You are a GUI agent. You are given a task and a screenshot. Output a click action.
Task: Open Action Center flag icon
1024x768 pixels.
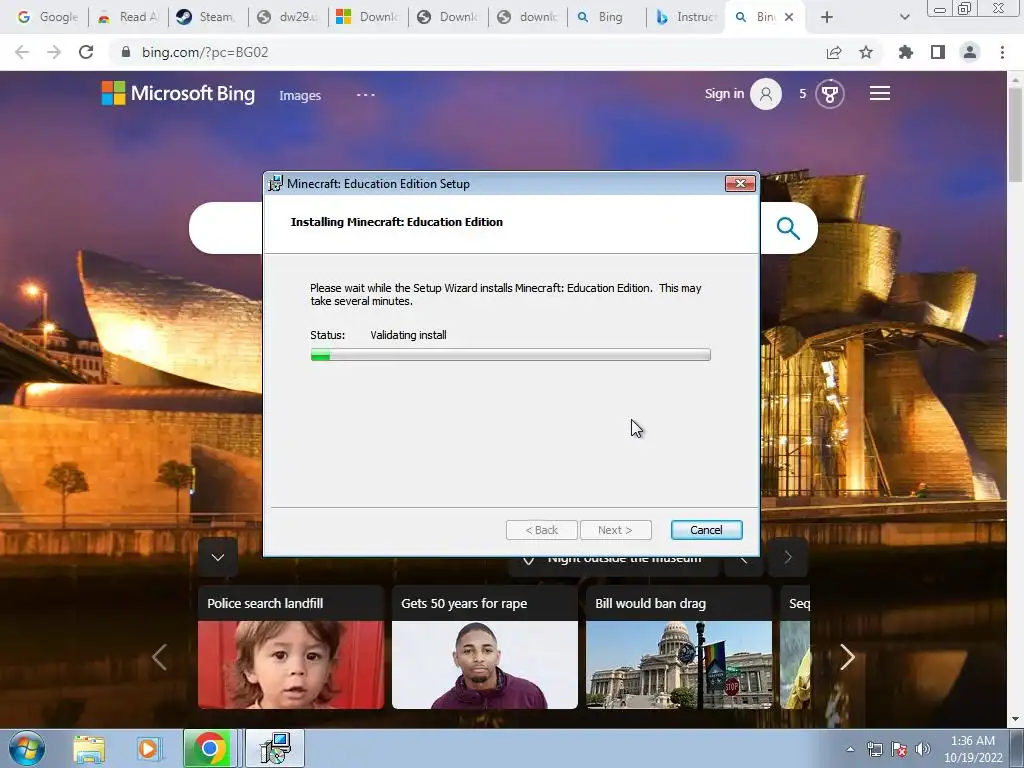coord(899,749)
